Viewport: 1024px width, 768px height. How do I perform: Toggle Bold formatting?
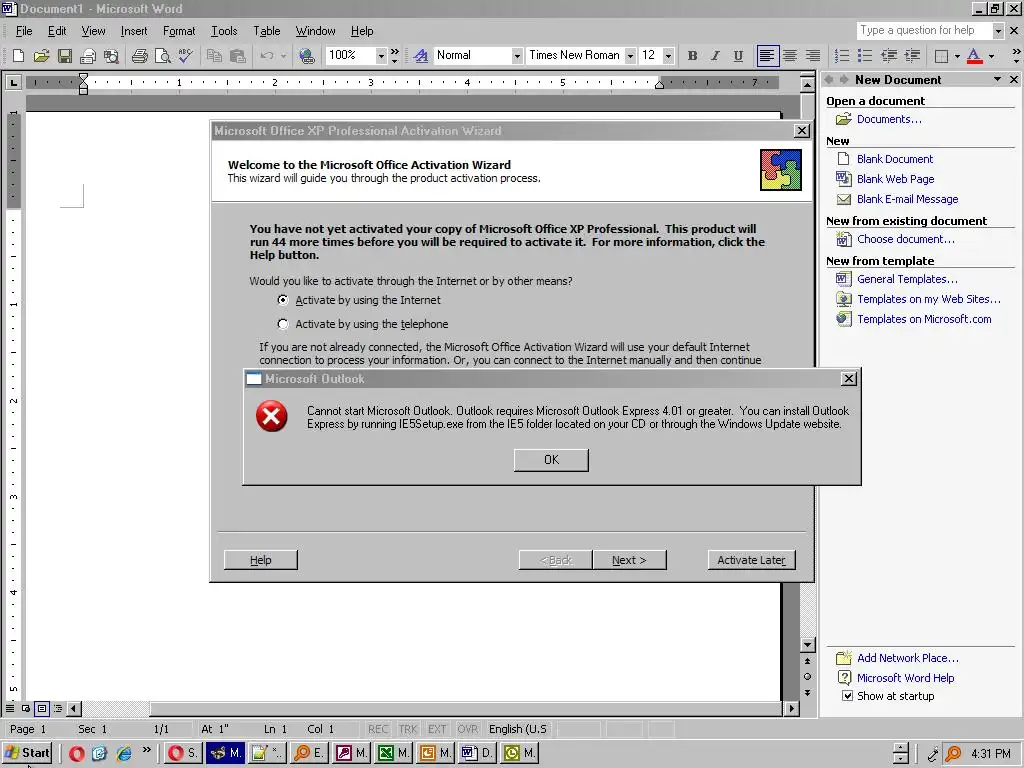pos(692,56)
